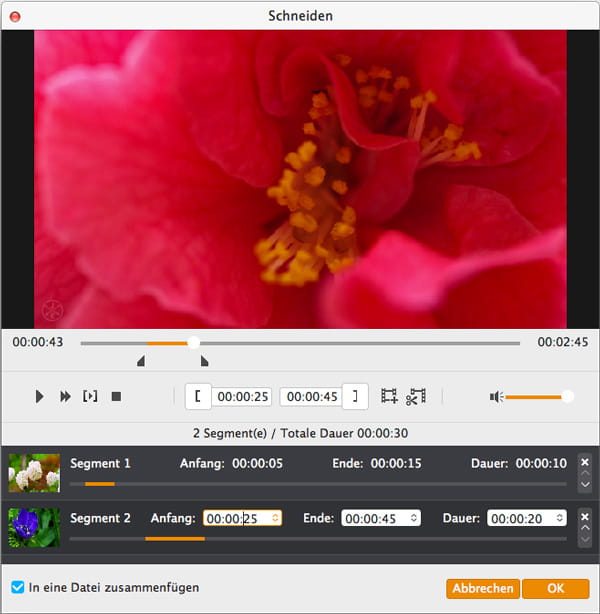Click the volume slider handle
This screenshot has height=614, width=600.
point(568,397)
